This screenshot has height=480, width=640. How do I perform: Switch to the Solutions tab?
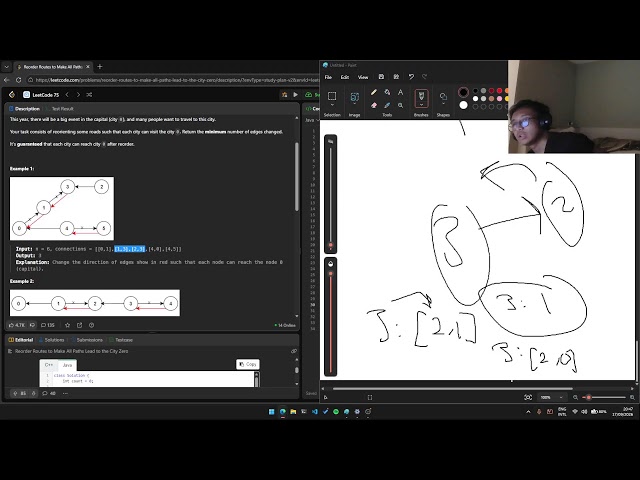coord(51,340)
